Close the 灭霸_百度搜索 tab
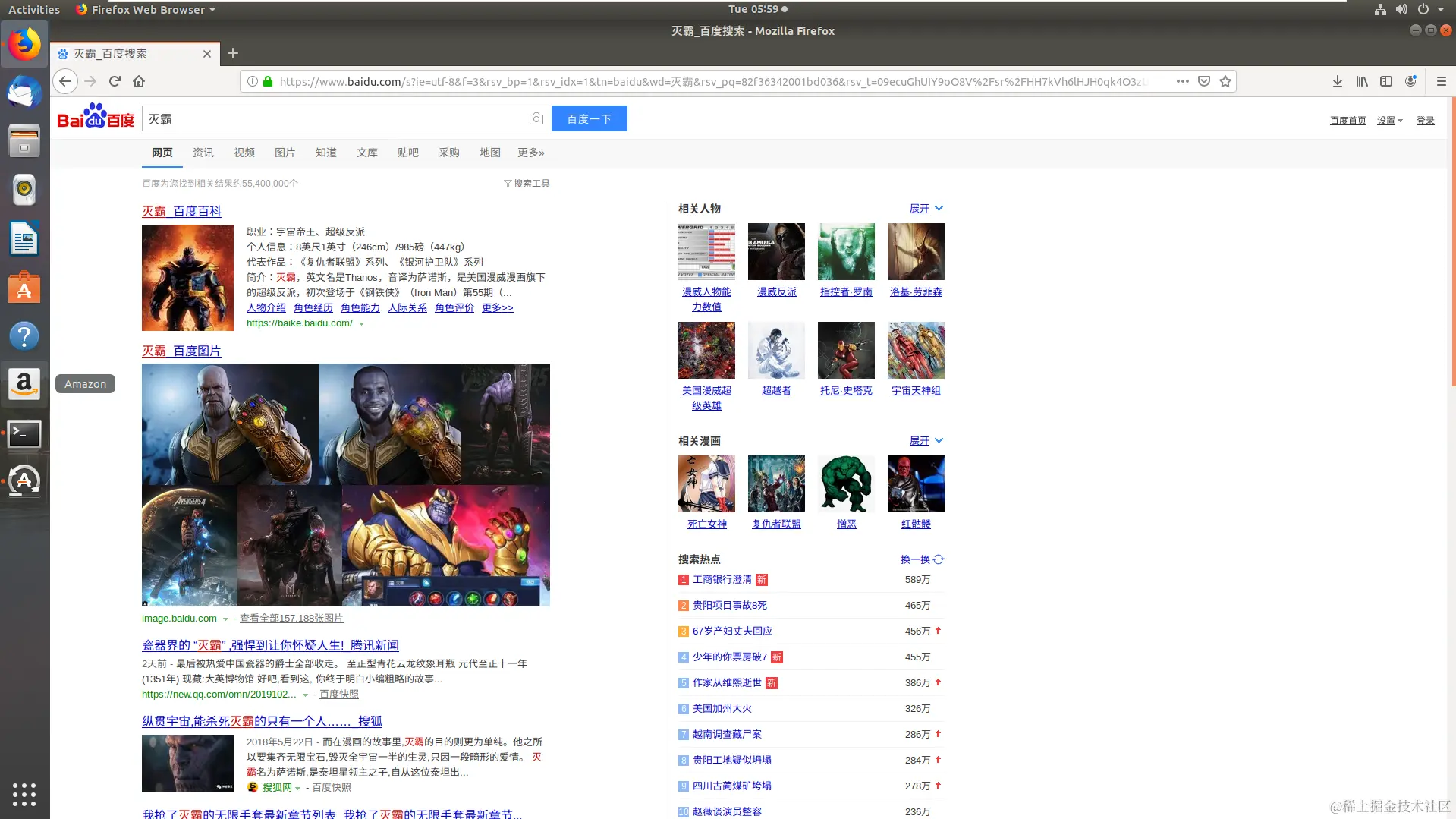1456x819 pixels. [x=207, y=54]
